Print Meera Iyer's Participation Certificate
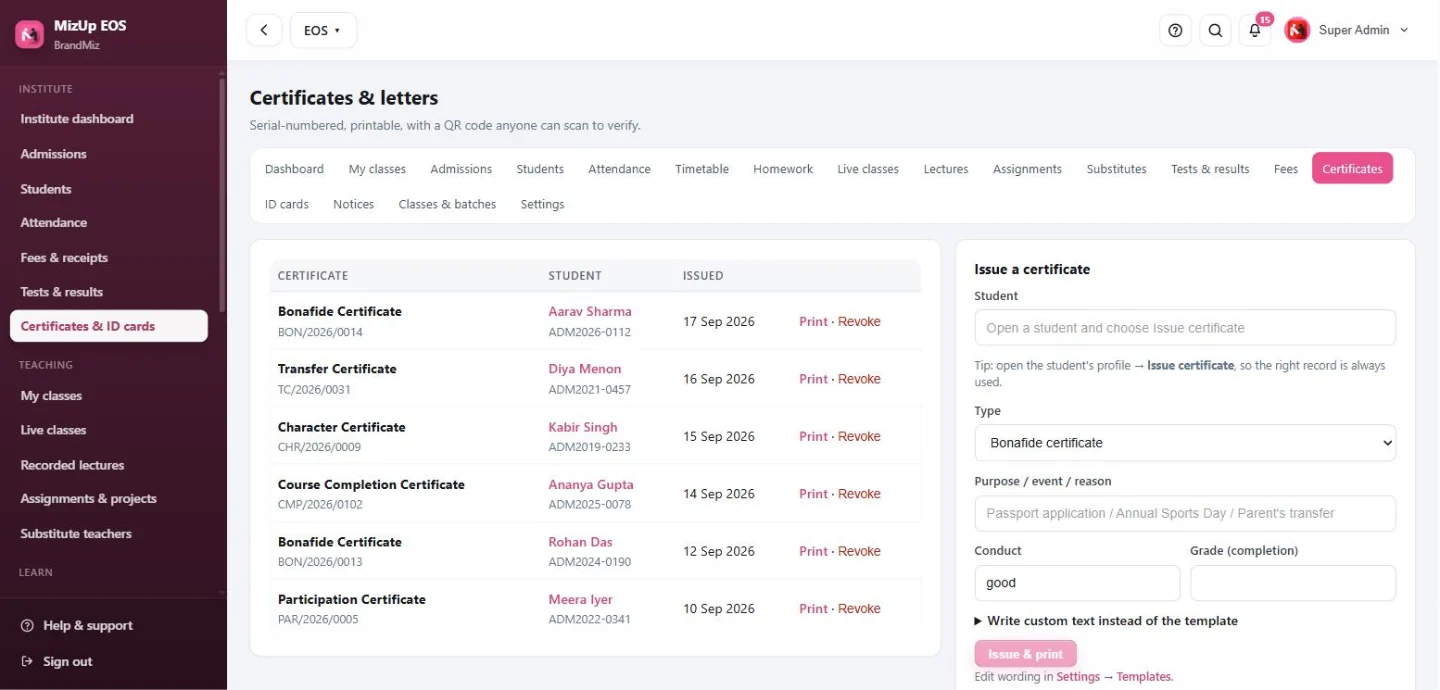 tap(813, 609)
